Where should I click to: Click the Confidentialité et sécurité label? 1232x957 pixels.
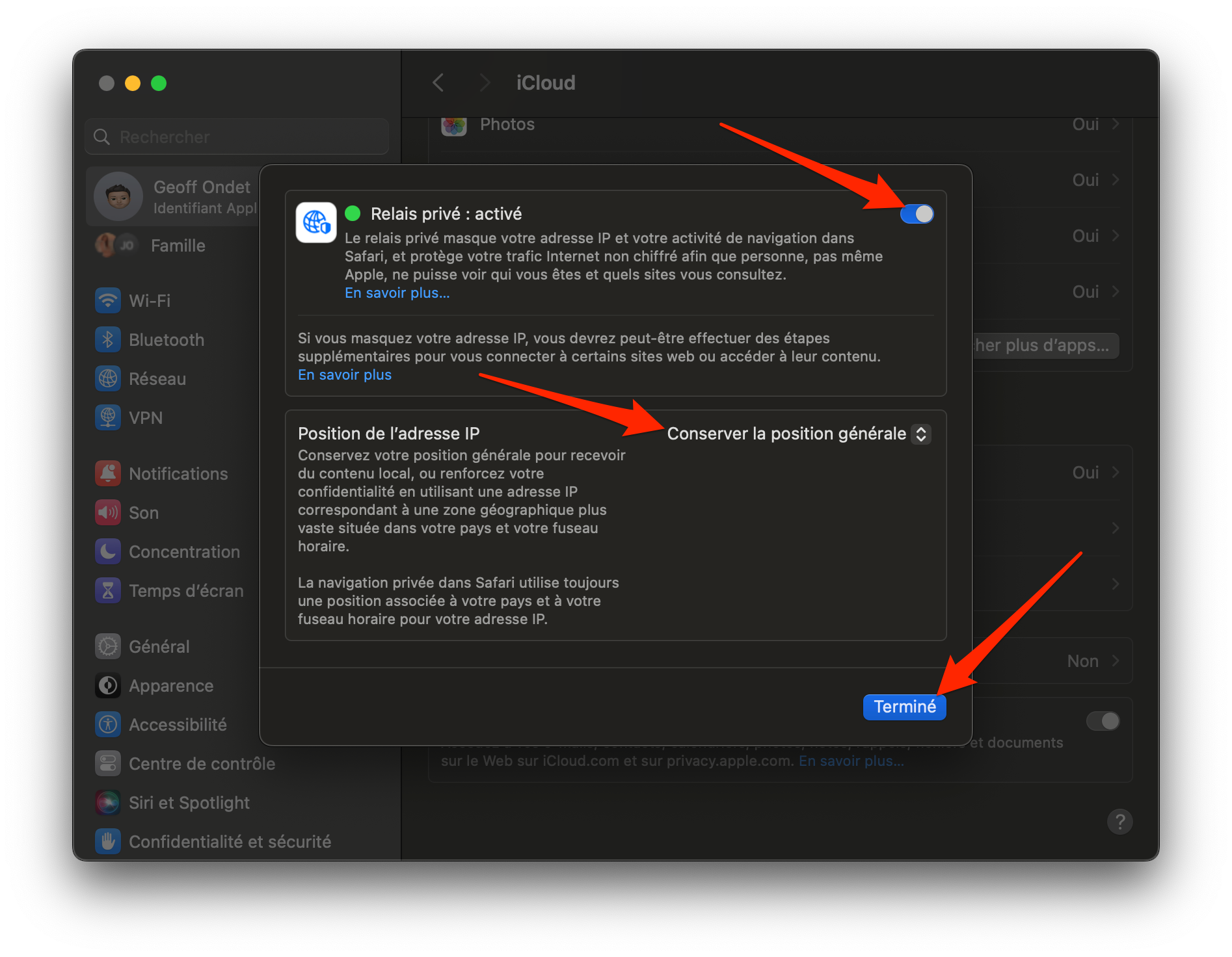pos(230,842)
